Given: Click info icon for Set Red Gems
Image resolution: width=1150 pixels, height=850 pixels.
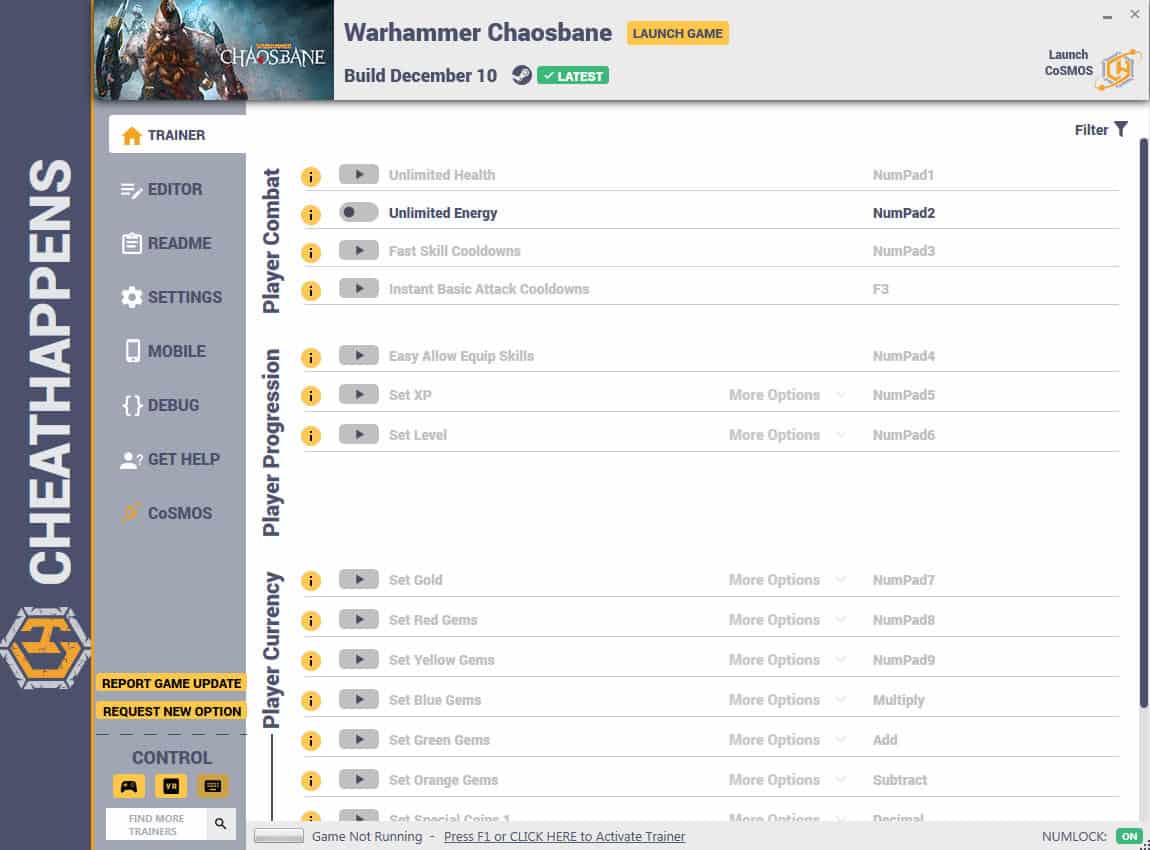Looking at the screenshot, I should [311, 621].
